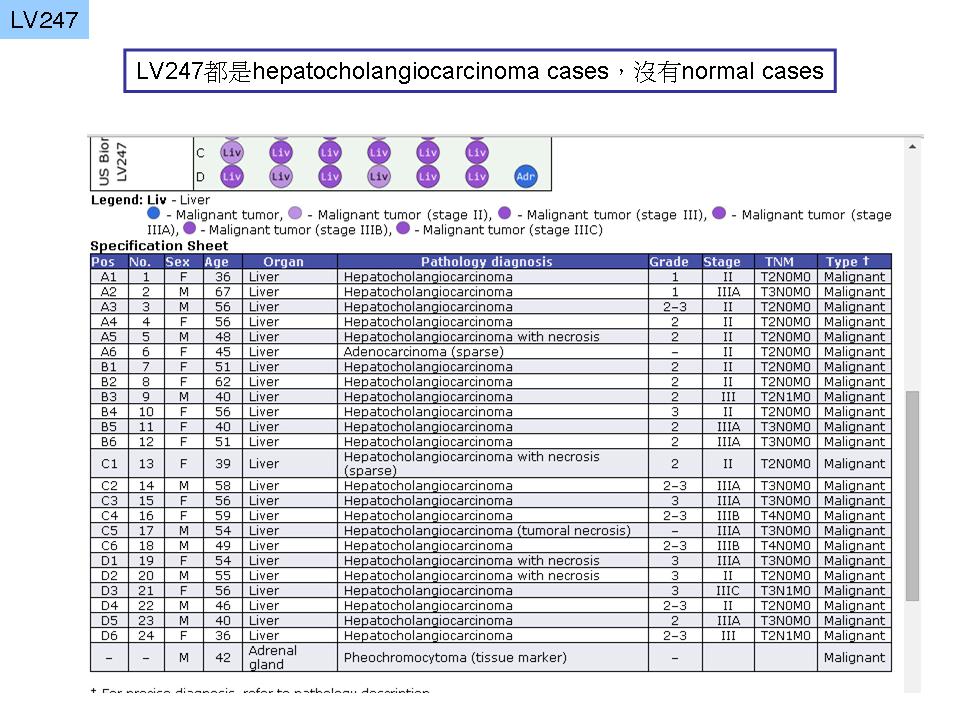Click the T4N0M0 cell in row C4
The image size is (960, 720).
click(786, 516)
